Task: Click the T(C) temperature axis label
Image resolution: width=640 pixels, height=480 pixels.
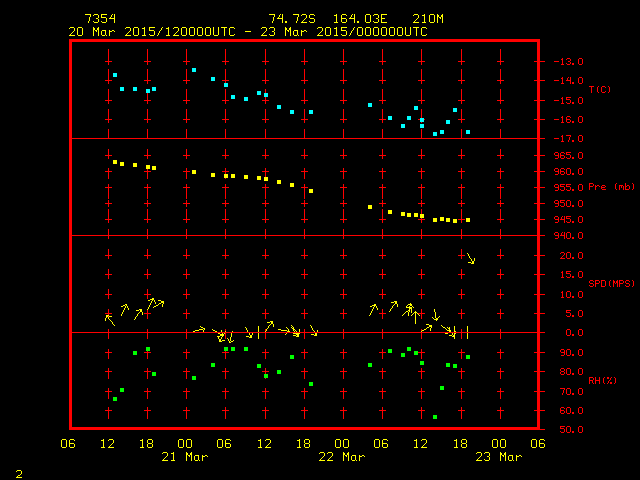Action: [599, 90]
